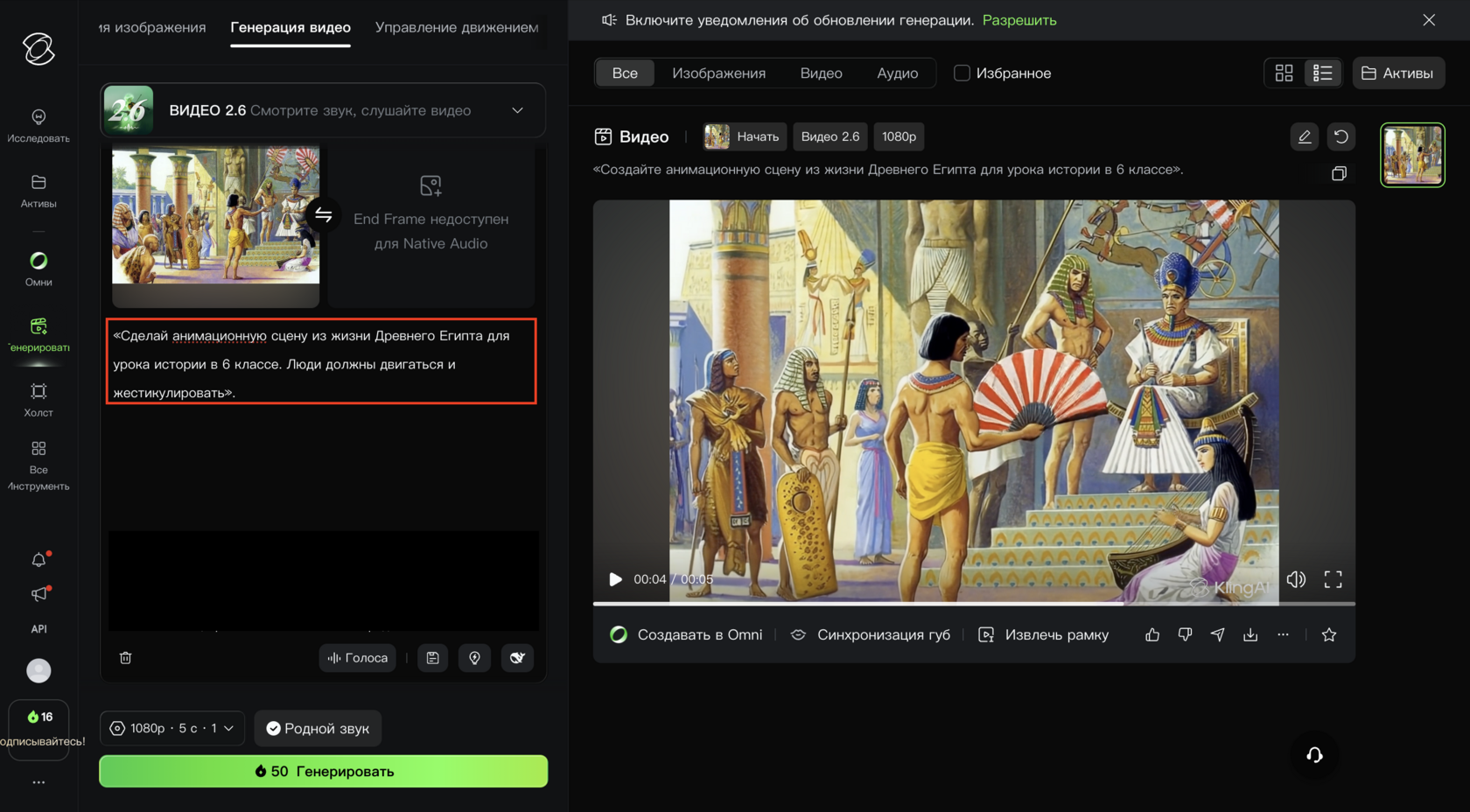Check the Избранное checkbox

[x=962, y=73]
